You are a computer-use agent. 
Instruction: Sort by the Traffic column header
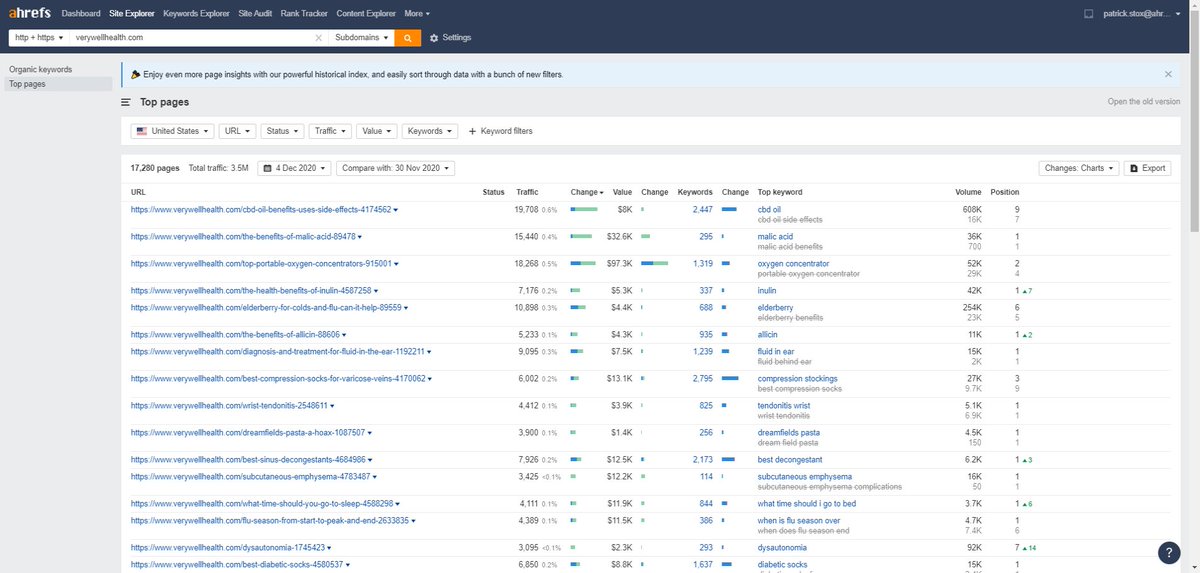(x=527, y=191)
